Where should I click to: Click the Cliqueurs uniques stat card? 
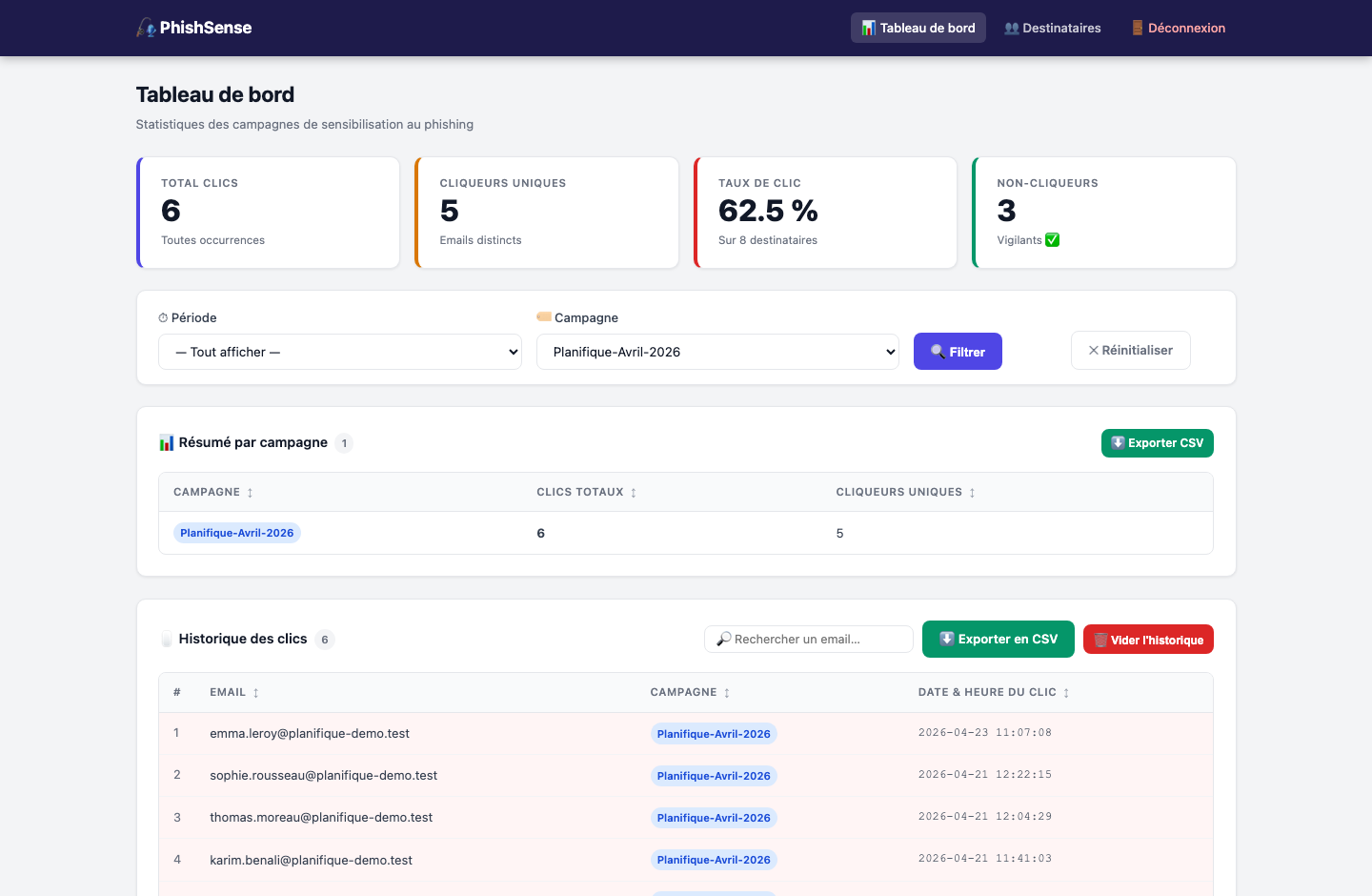[x=547, y=213]
